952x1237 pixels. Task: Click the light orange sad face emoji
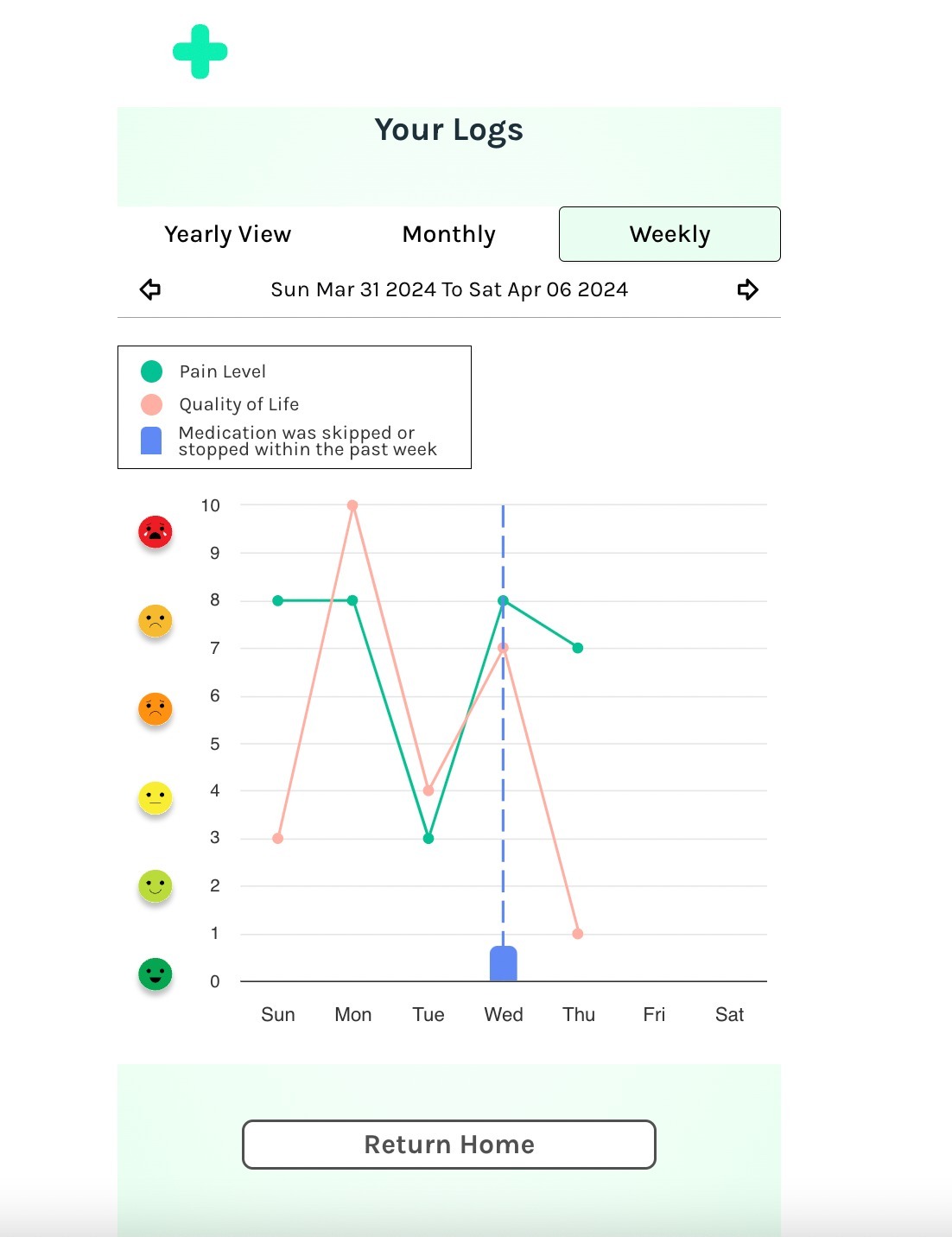(155, 620)
